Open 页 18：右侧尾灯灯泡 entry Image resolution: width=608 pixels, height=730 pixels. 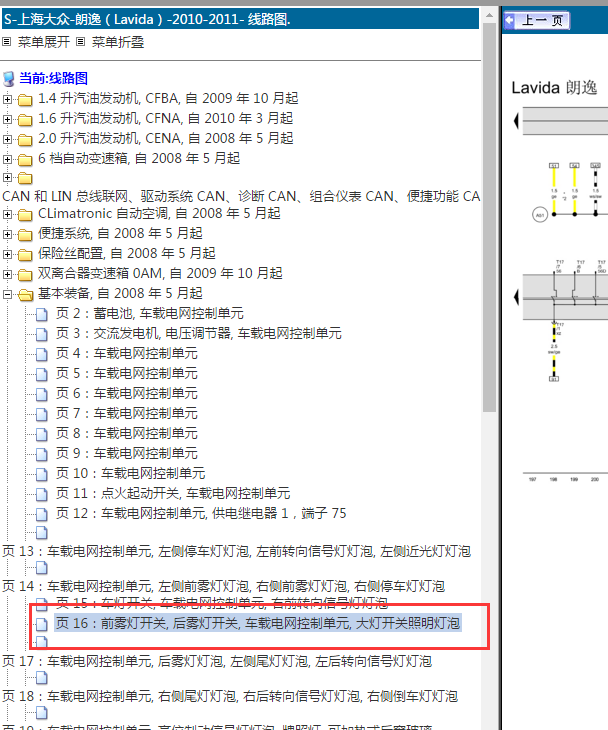(x=230, y=696)
